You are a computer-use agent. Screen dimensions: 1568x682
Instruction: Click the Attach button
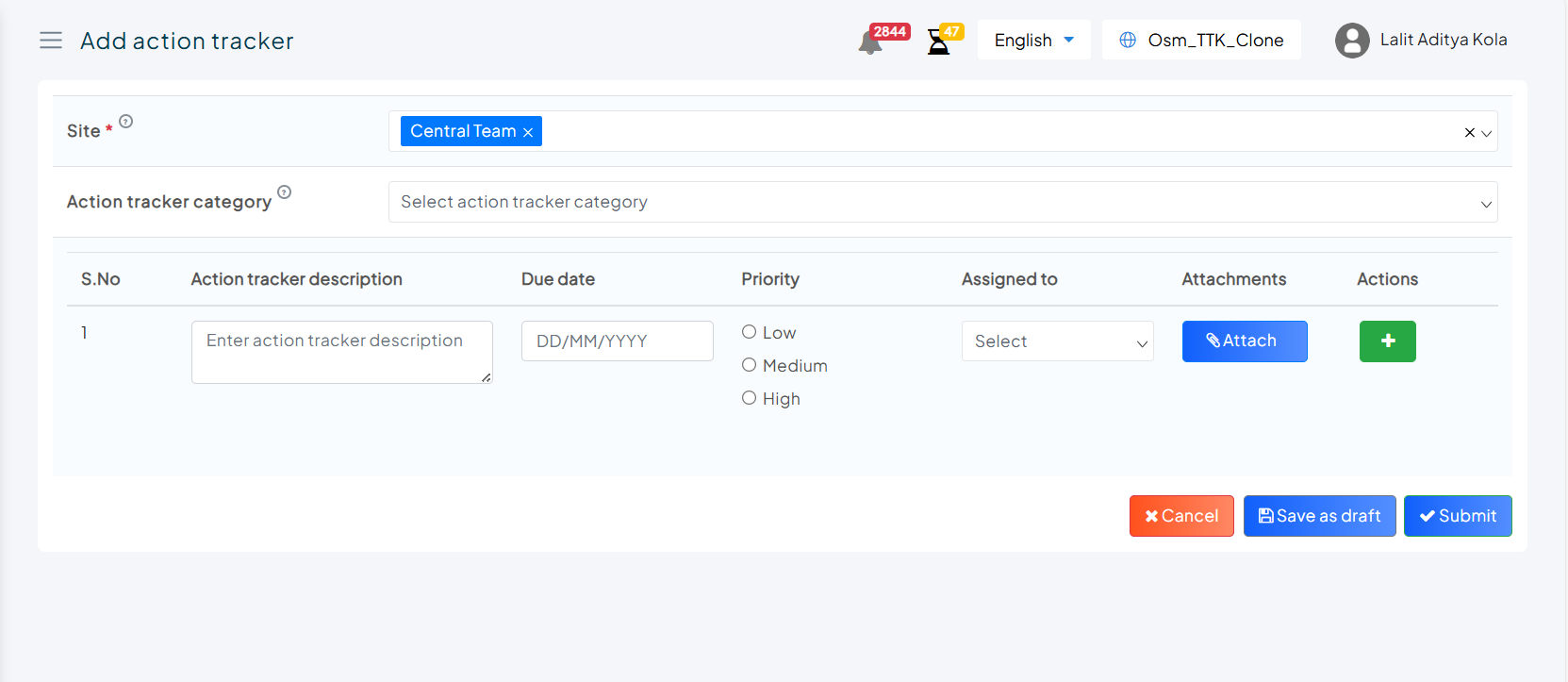(x=1244, y=341)
